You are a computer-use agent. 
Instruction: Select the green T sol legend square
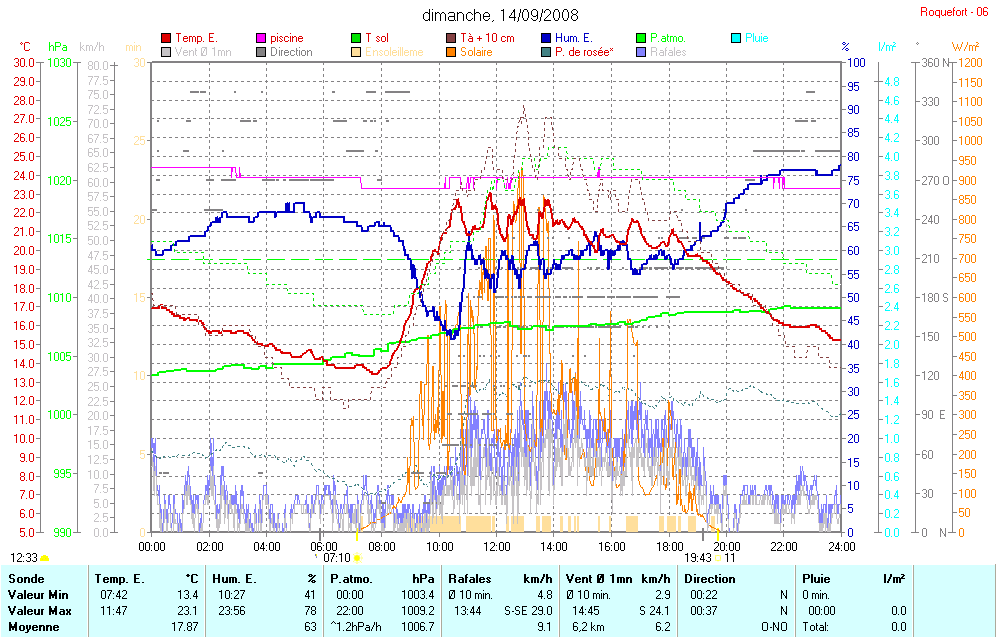(x=356, y=38)
